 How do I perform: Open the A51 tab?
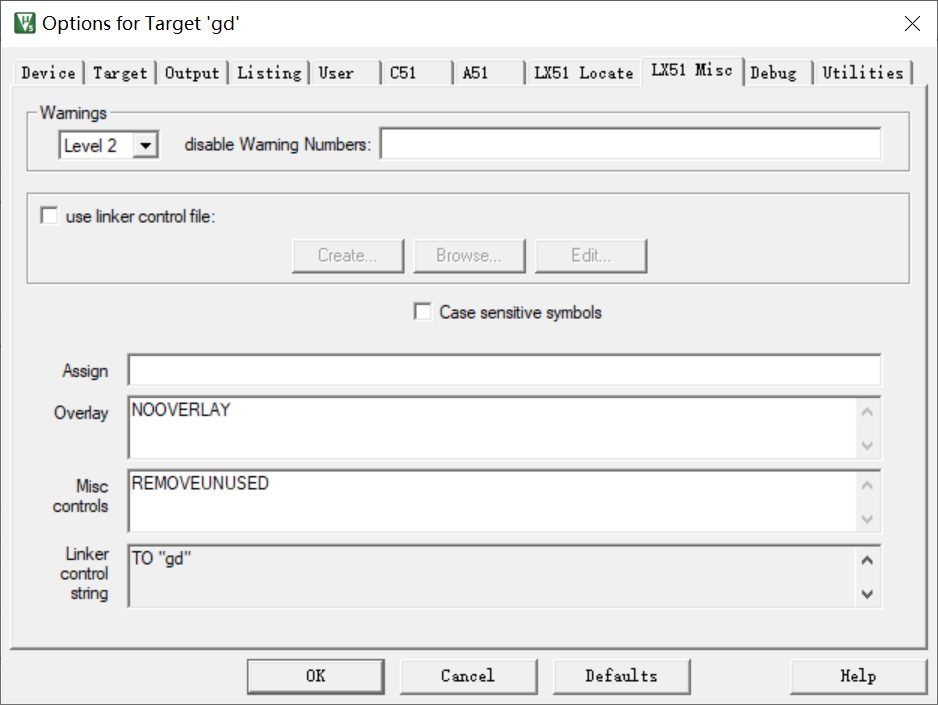click(x=489, y=73)
